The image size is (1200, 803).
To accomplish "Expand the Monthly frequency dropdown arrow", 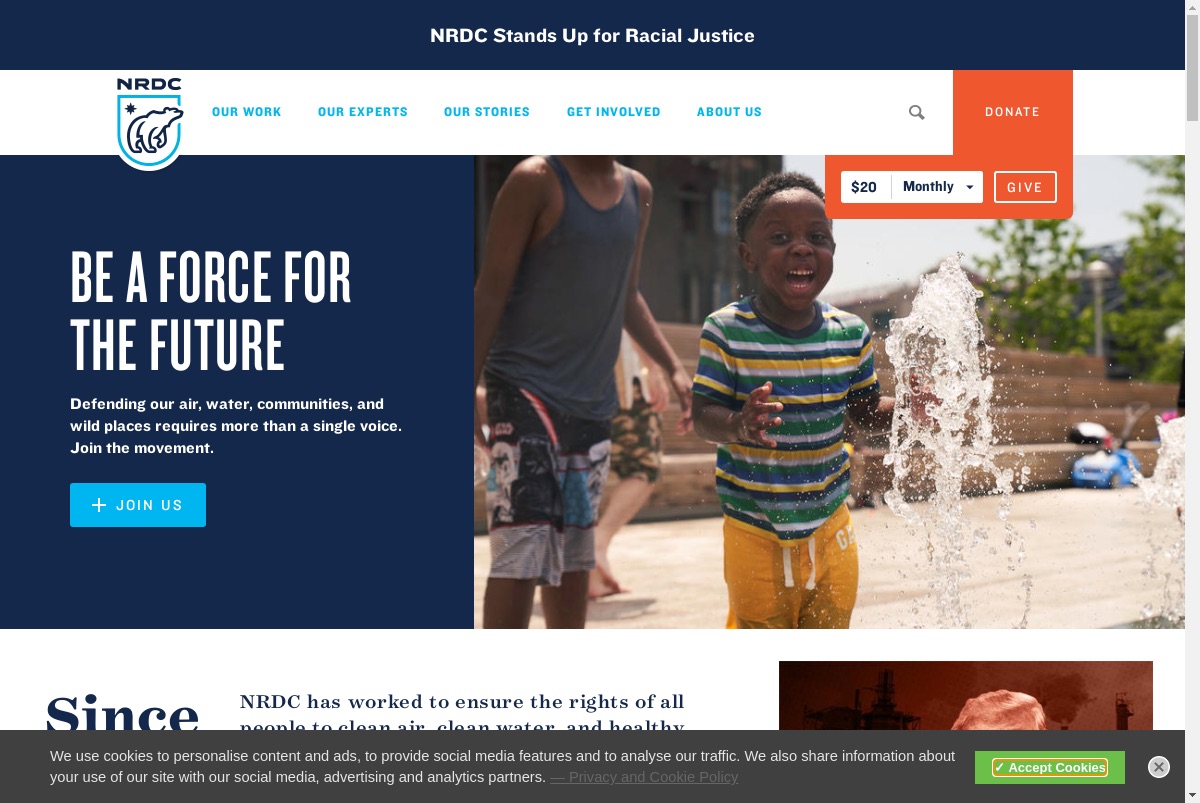I will [x=969, y=187].
